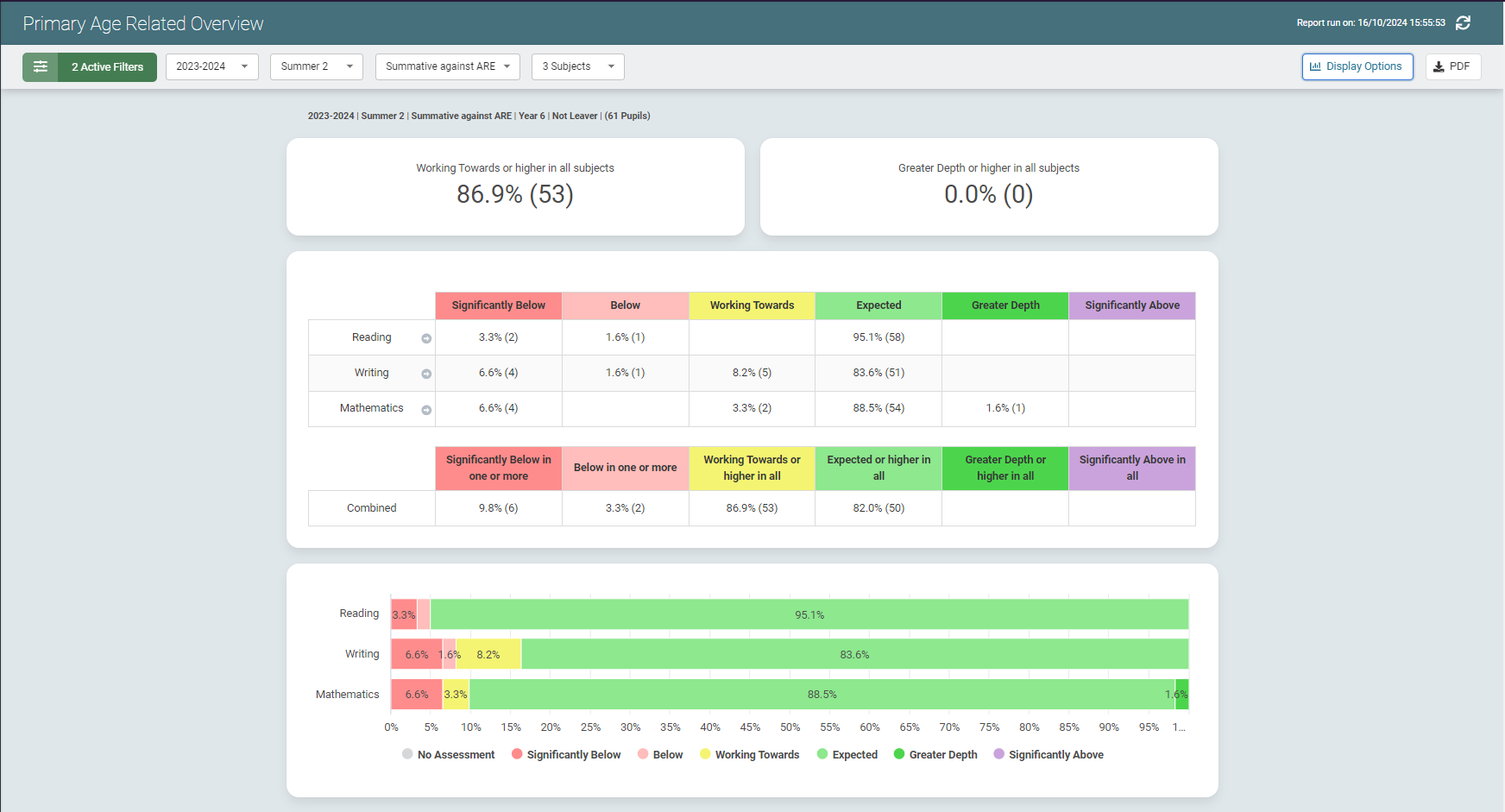The image size is (1505, 812).
Task: Toggle No Assessment series in chart legend
Action: (x=448, y=754)
